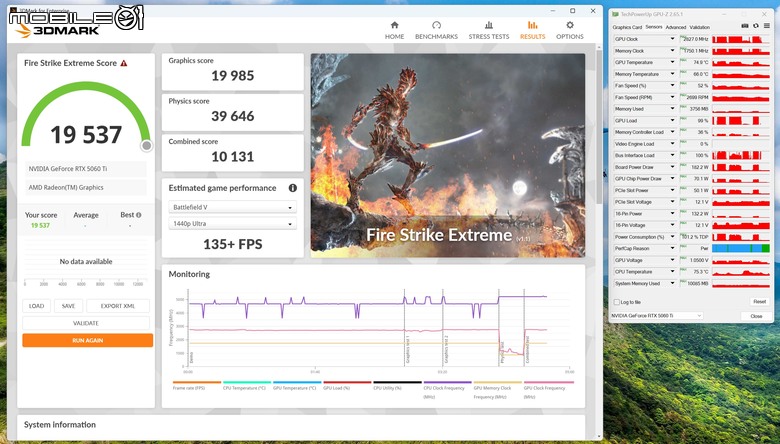Enable the Log to file checkbox in GPU-Z

pyautogui.click(x=617, y=302)
